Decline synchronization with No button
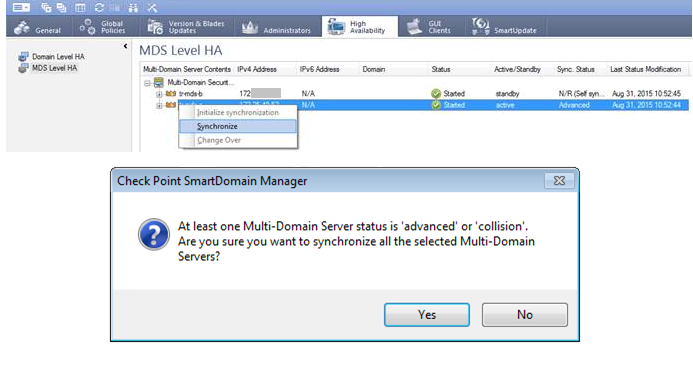Screen dimensions: 693x367 tap(525, 315)
